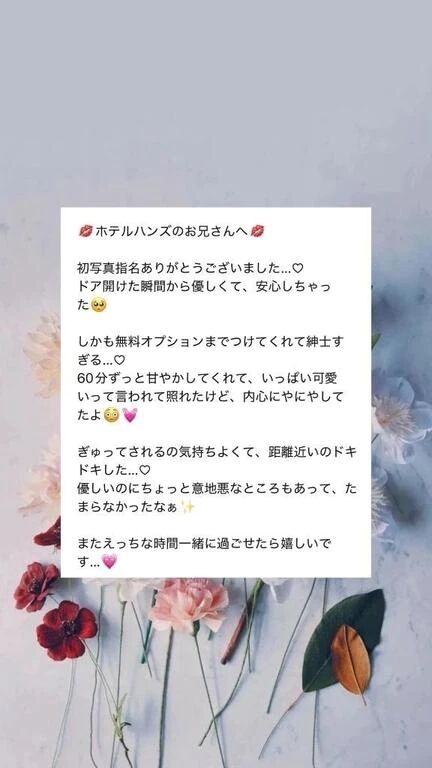This screenshot has width=432, height=768.
Task: Tap the sparkles emoji after たまらなかったなぁ
Action: (x=187, y=507)
